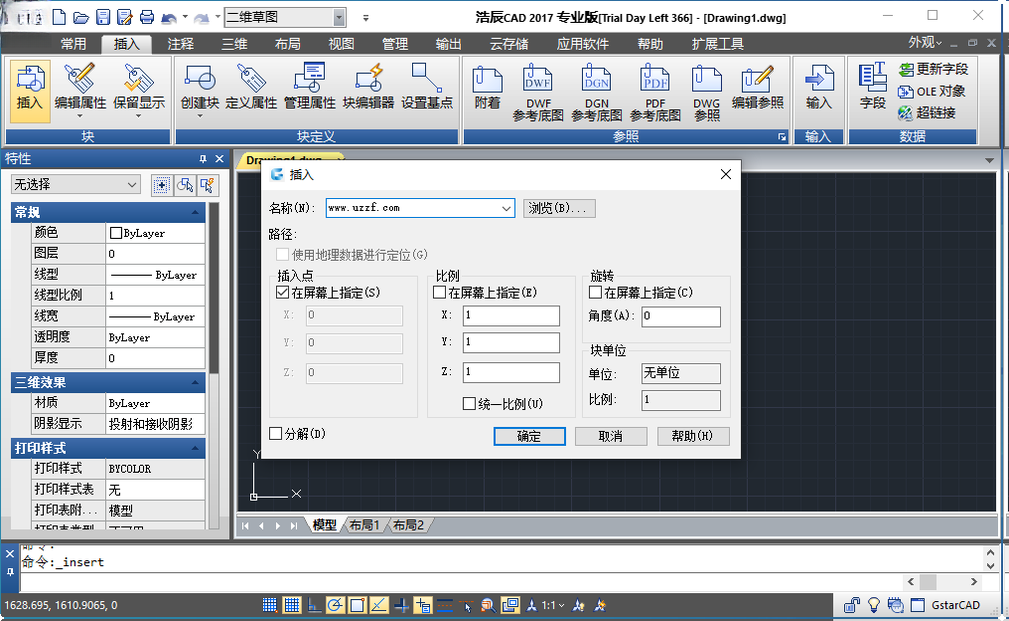Collapse the Print Style properties section
The width and height of the screenshot is (1009, 621).
coord(195,448)
